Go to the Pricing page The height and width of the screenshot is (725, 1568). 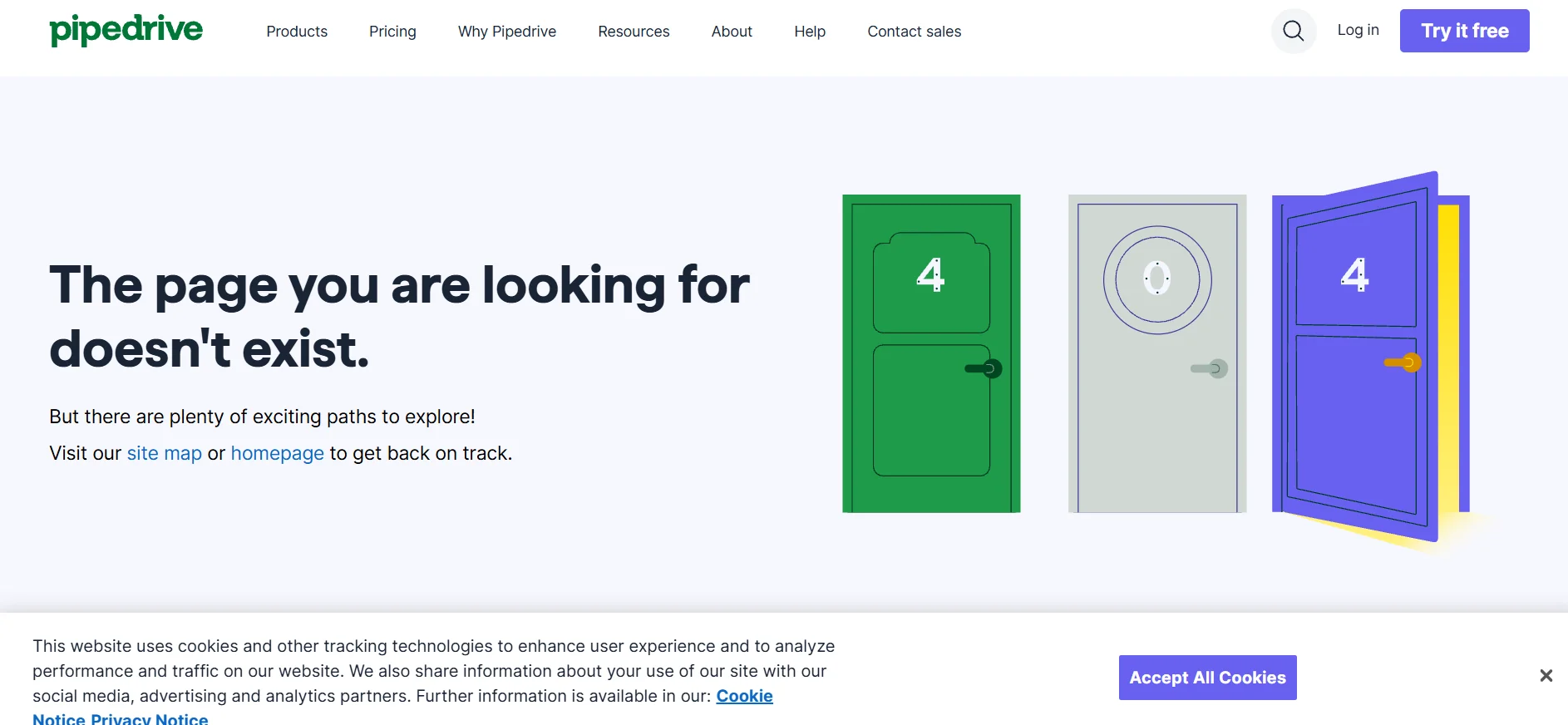[392, 32]
